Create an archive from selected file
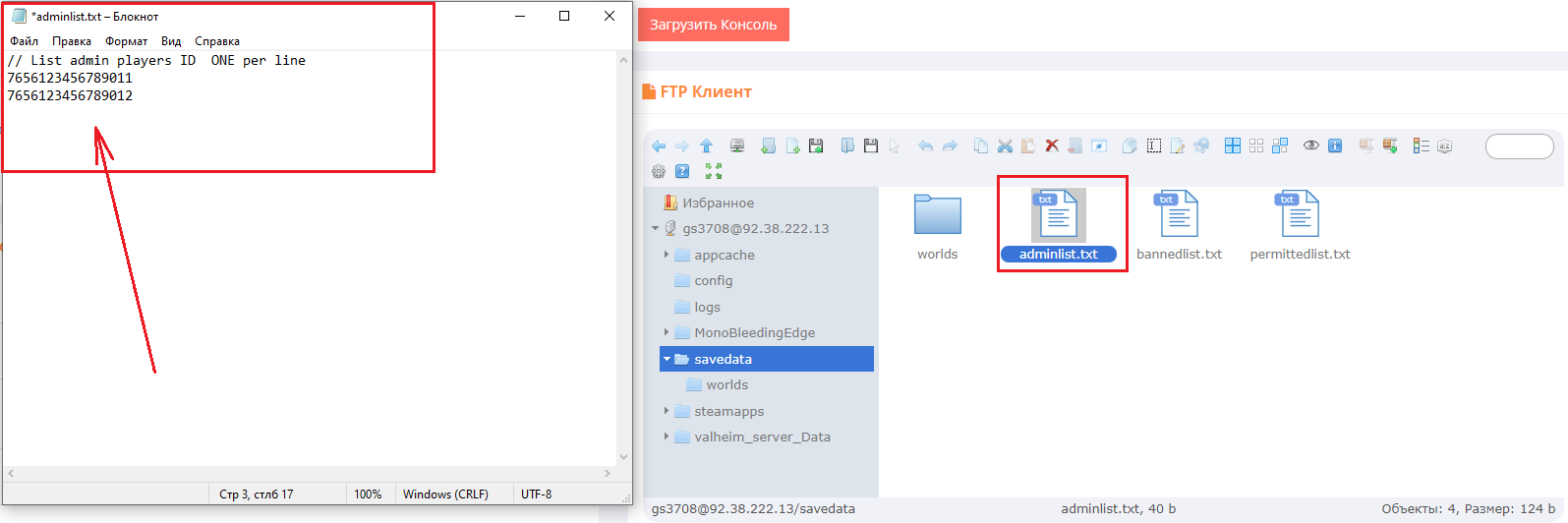Viewport: 1568px width, 523px height. click(1390, 145)
